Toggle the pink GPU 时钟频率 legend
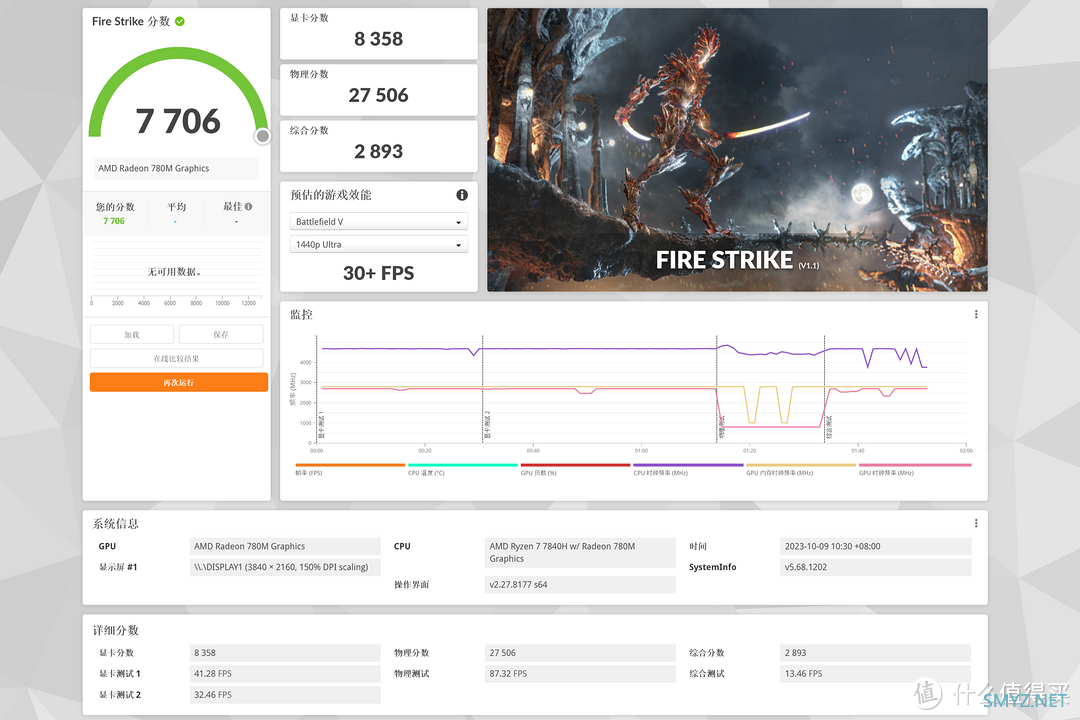 coord(915,469)
